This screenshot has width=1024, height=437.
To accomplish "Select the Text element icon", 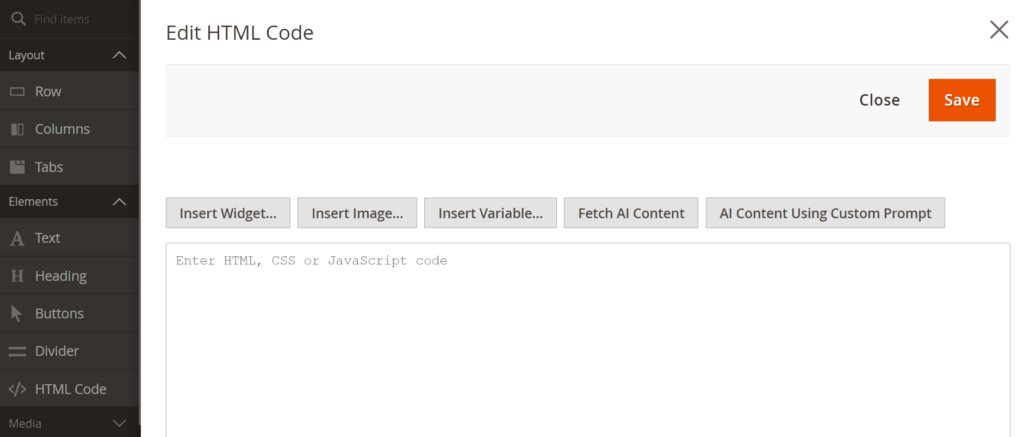I will (17, 238).
